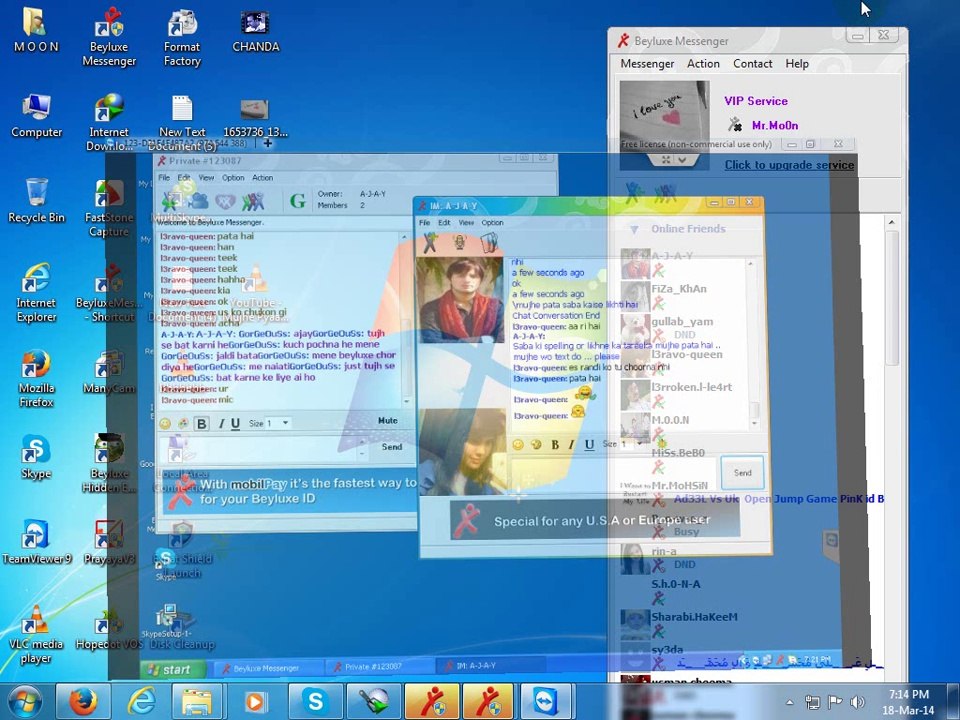Toggle Bold in IM A-J-A-Y window

(555, 444)
